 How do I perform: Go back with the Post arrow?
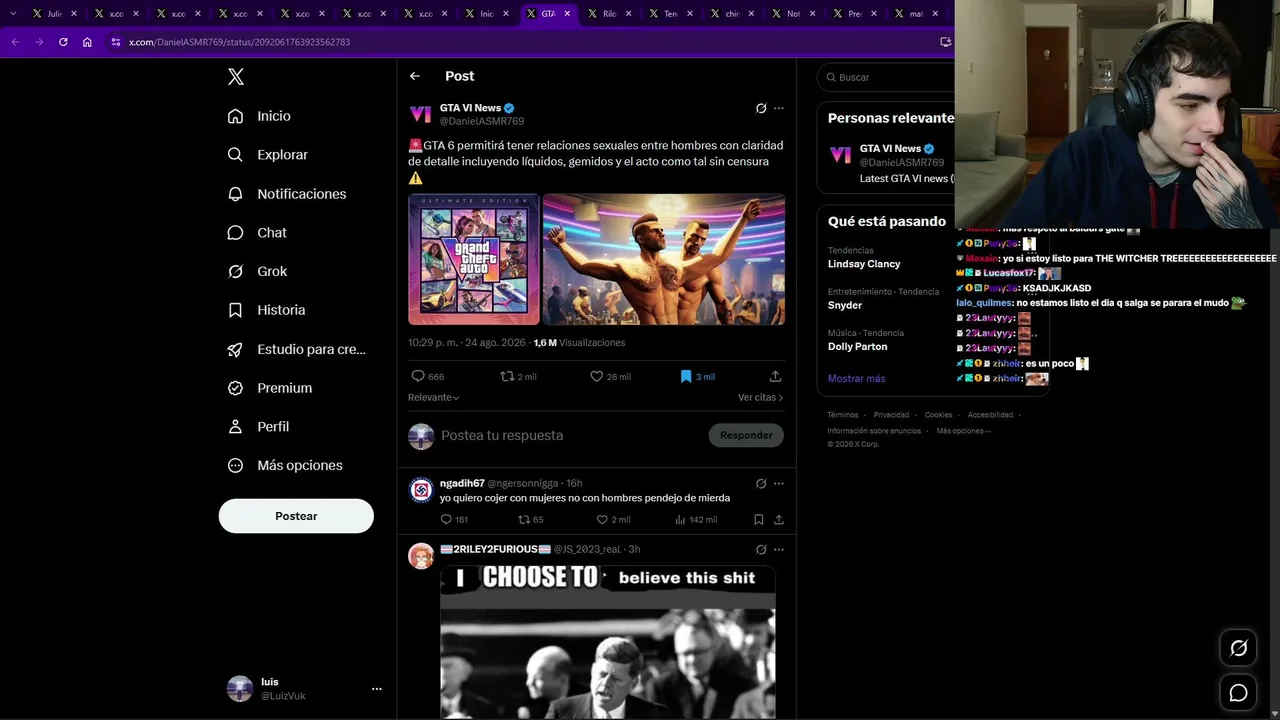[x=415, y=76]
